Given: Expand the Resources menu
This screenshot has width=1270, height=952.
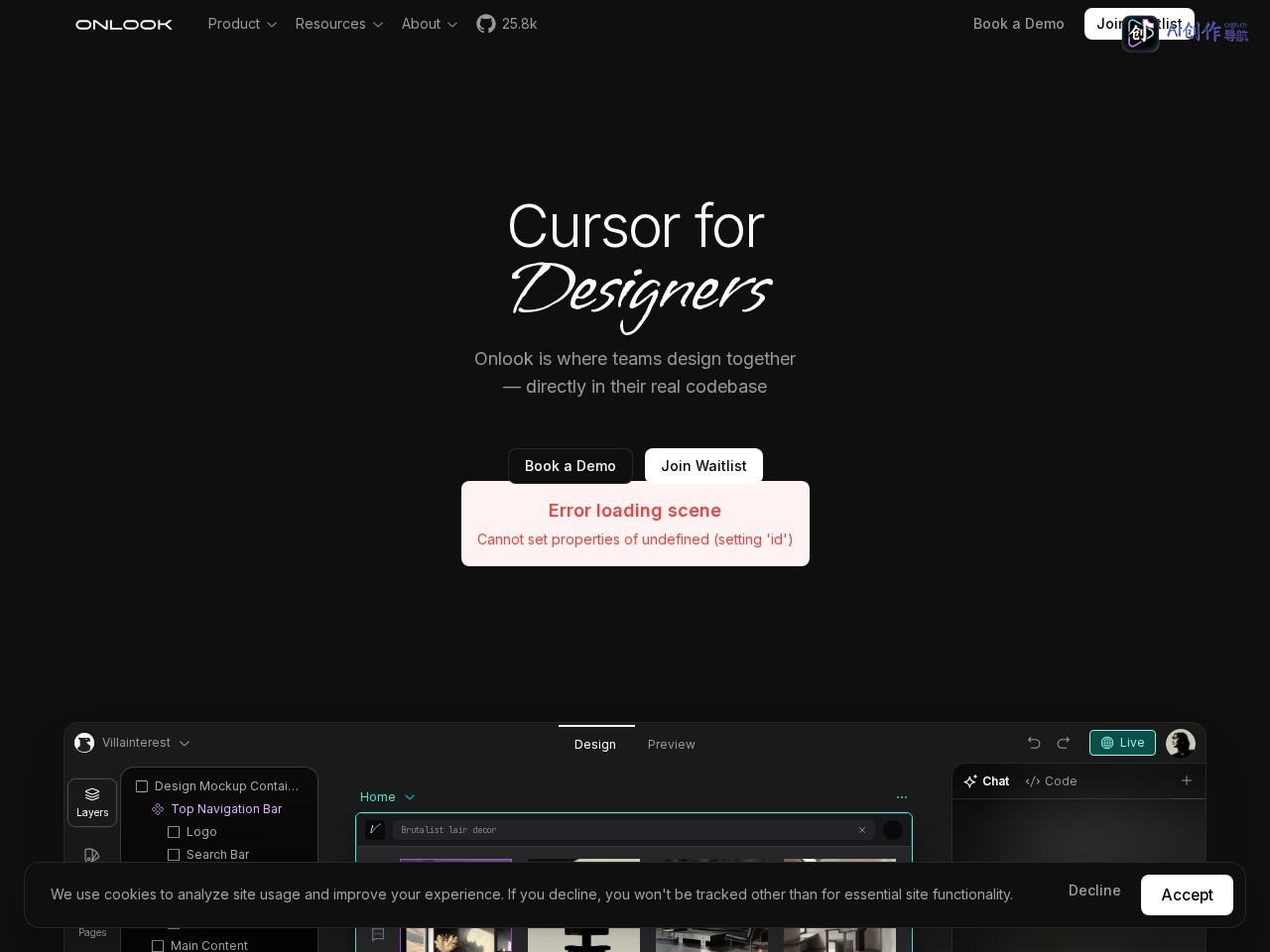Looking at the screenshot, I should pyautogui.click(x=339, y=24).
